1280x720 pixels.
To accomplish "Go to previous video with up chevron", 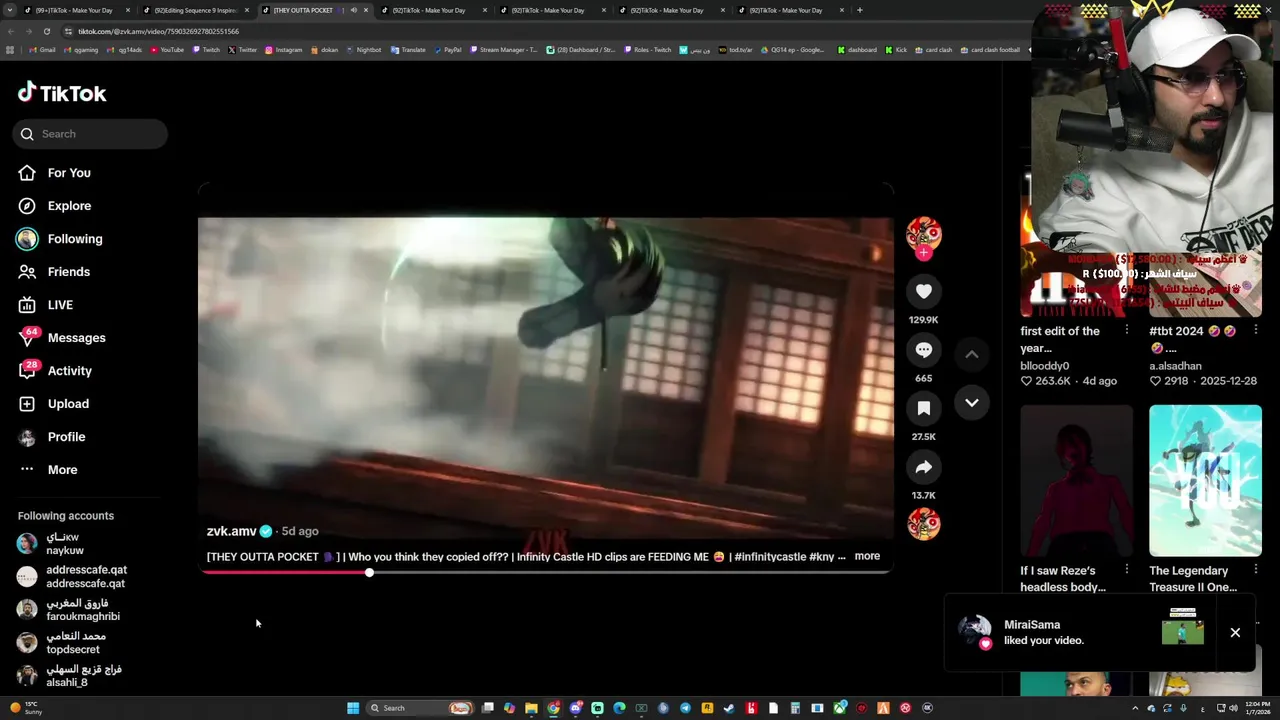I will [x=971, y=354].
